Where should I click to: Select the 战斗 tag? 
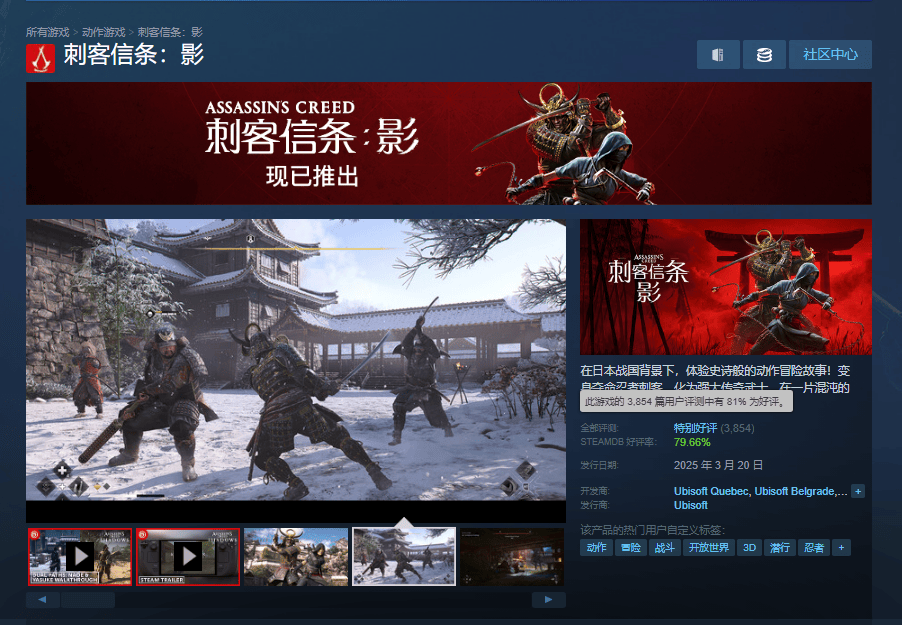(665, 548)
